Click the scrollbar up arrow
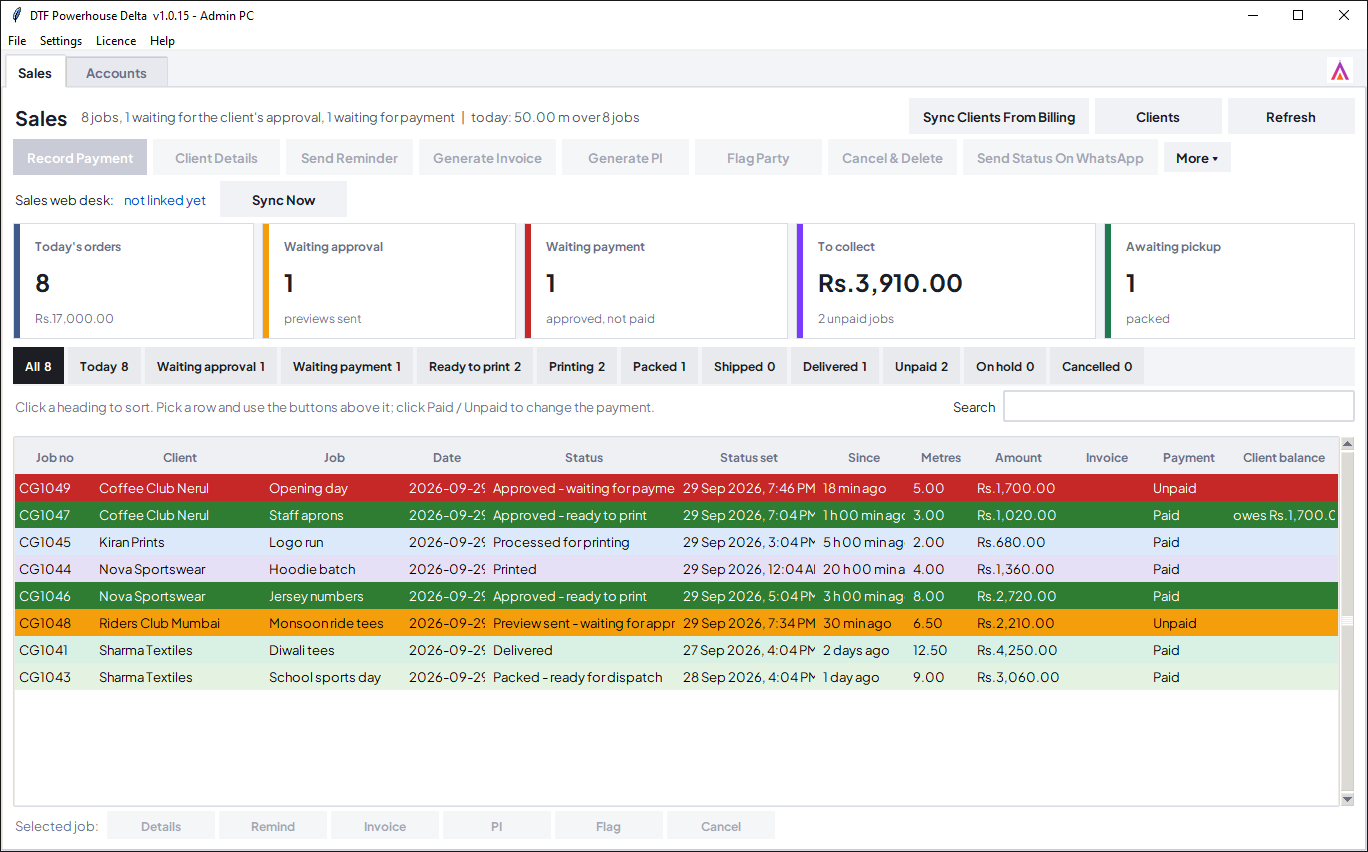The image size is (1368, 852). [x=1347, y=444]
